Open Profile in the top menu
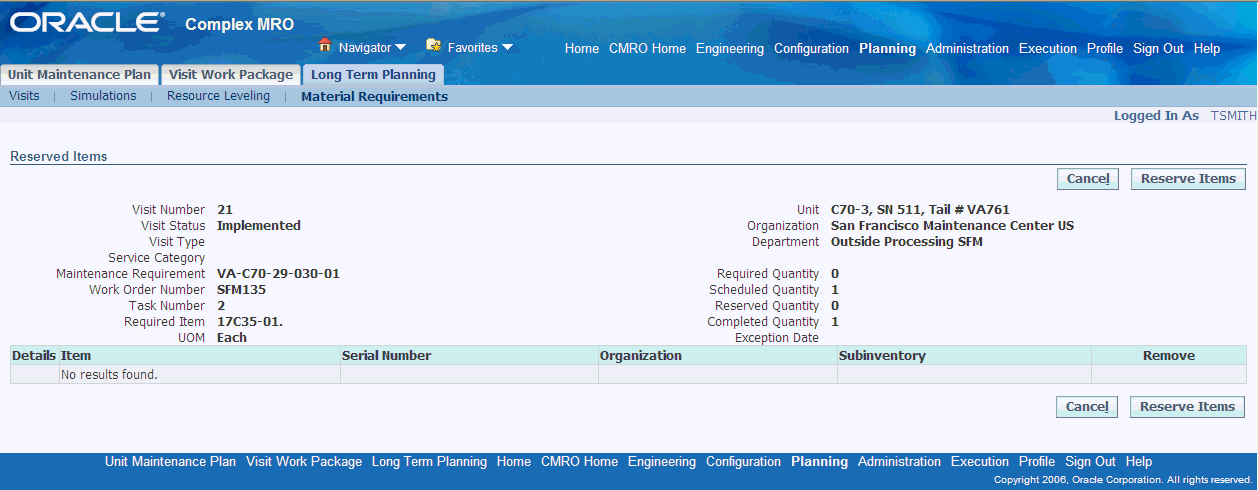This screenshot has height=490, width=1258. coord(1105,48)
